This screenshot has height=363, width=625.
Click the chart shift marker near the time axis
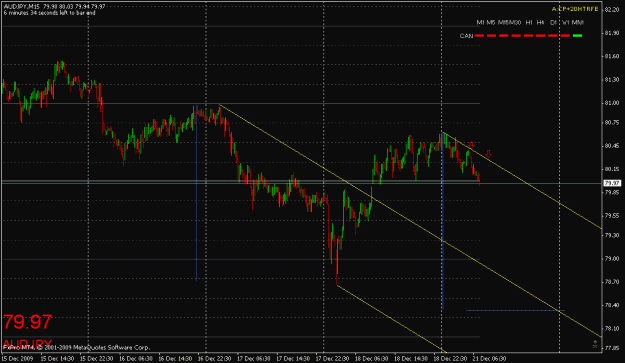pyautogui.click(x=595, y=344)
